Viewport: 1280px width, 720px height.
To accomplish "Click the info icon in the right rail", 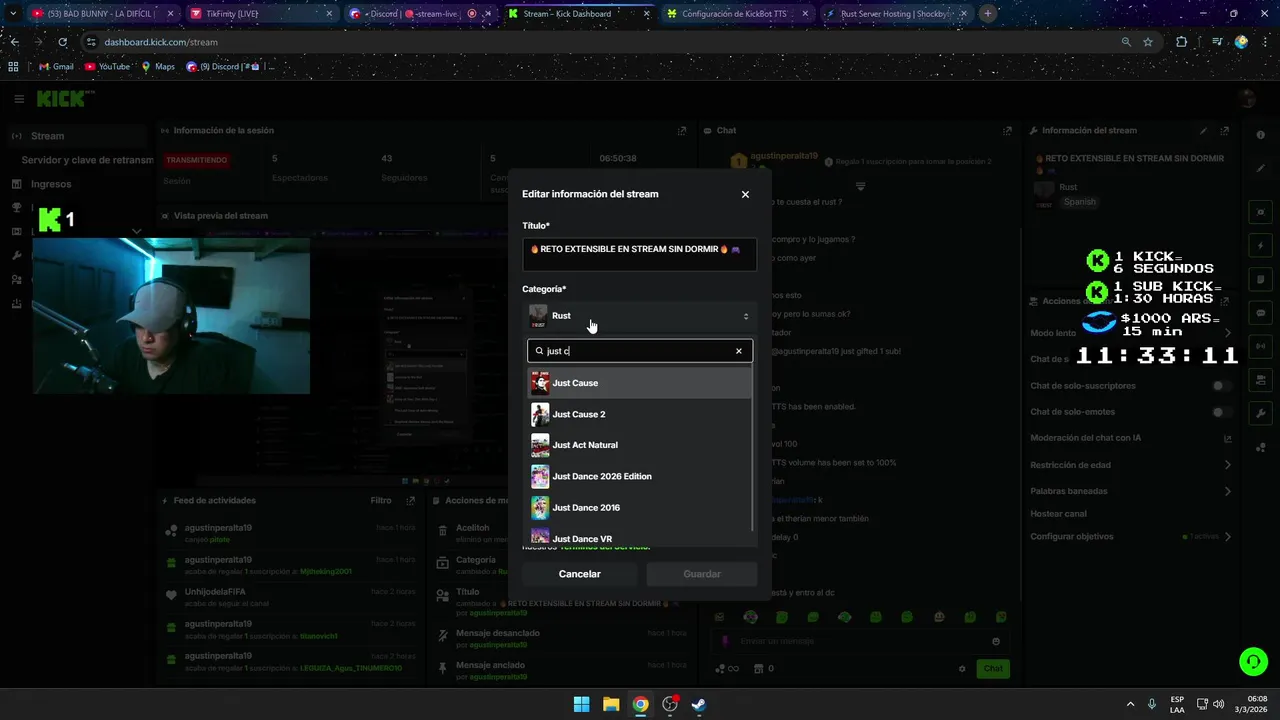I will tap(1260, 135).
